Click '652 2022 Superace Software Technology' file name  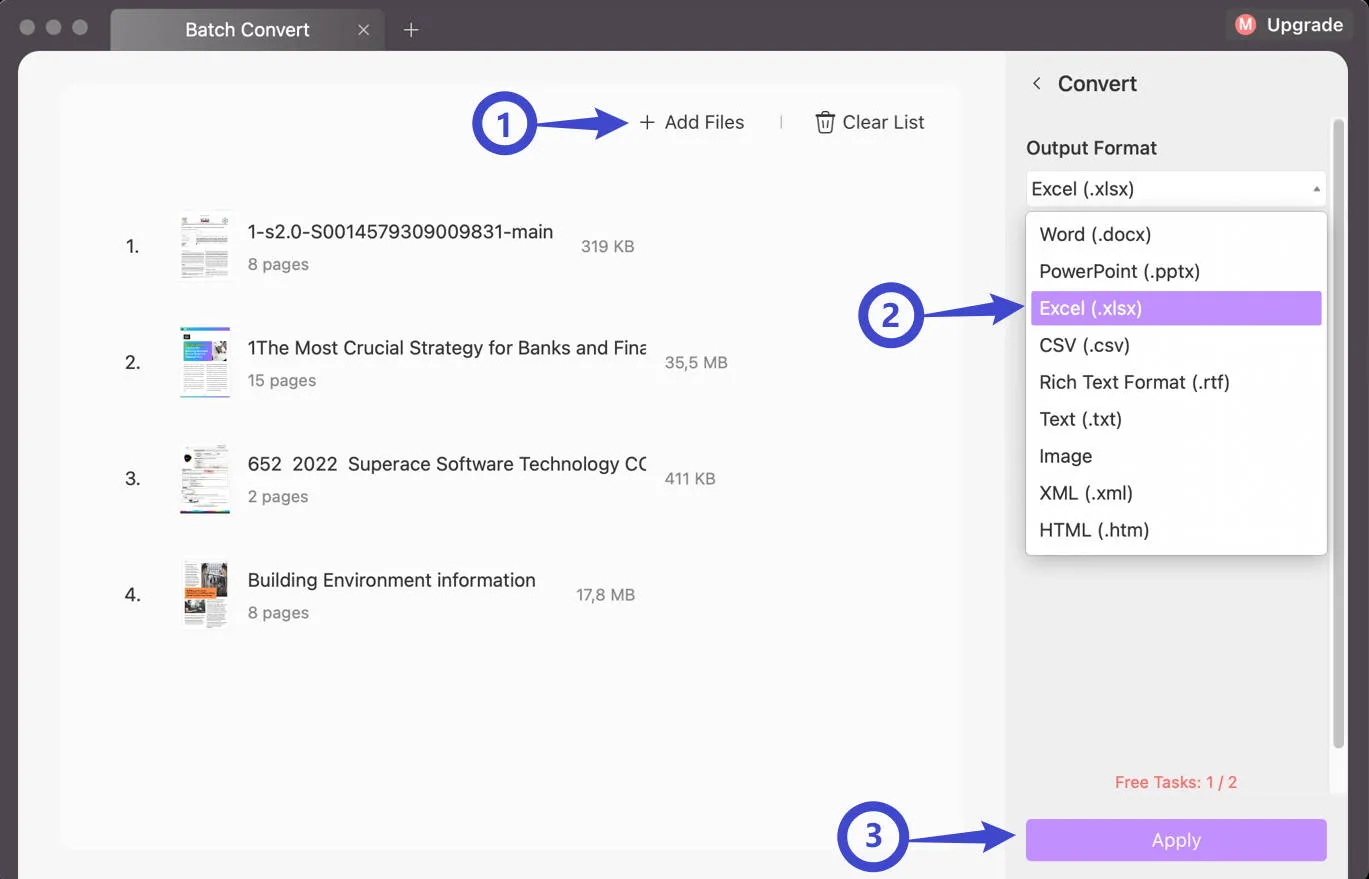(447, 464)
